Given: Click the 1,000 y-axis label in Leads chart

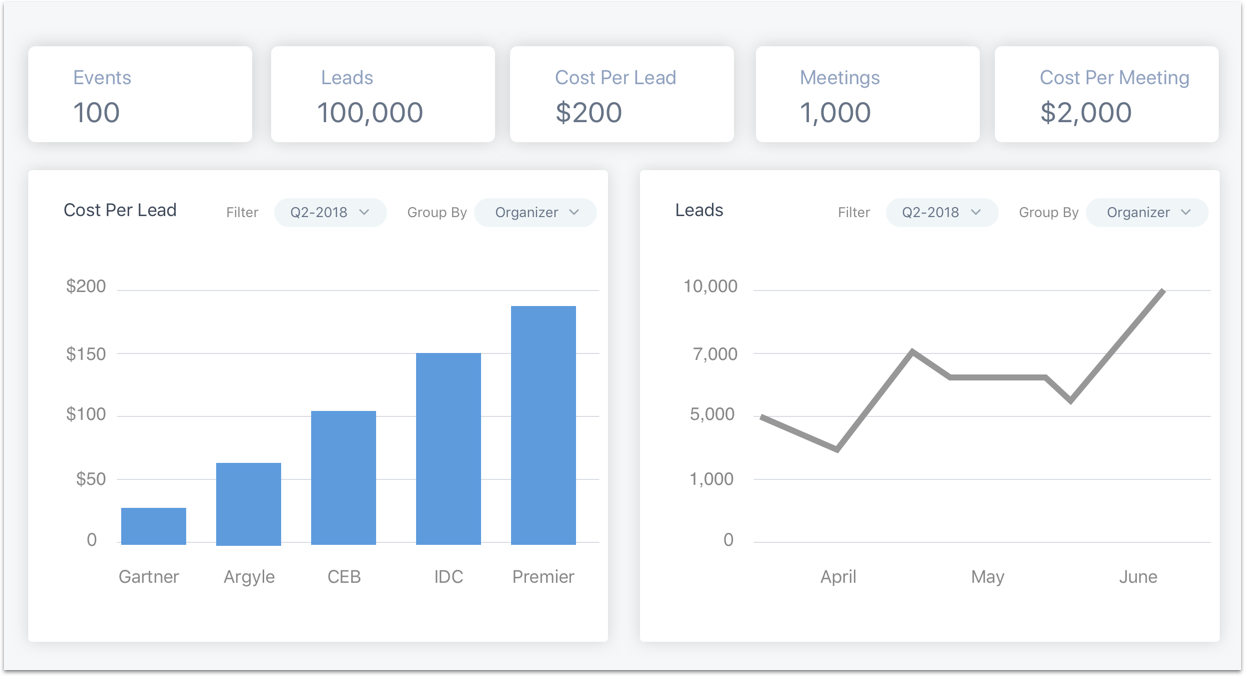Looking at the screenshot, I should (x=713, y=479).
